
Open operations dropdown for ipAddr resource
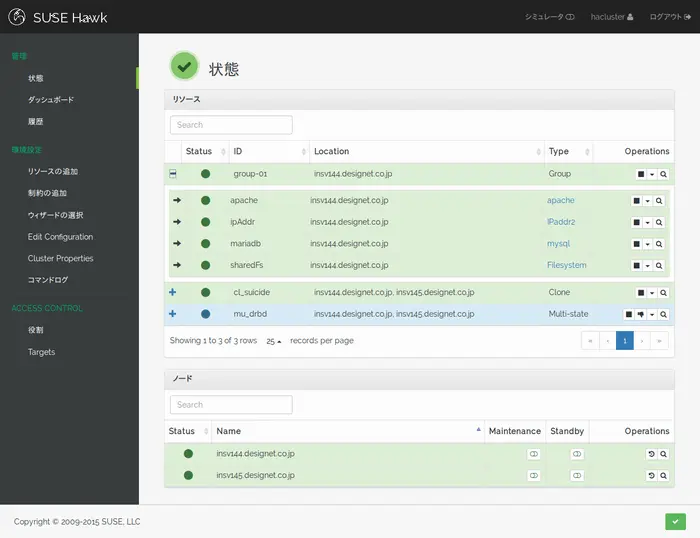pyautogui.click(x=648, y=222)
